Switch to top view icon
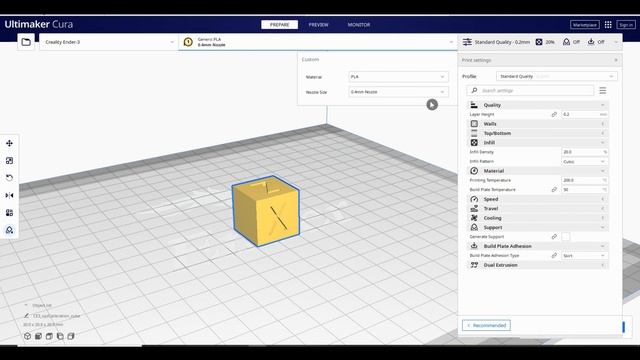This screenshot has height=360, width=640. (49, 336)
